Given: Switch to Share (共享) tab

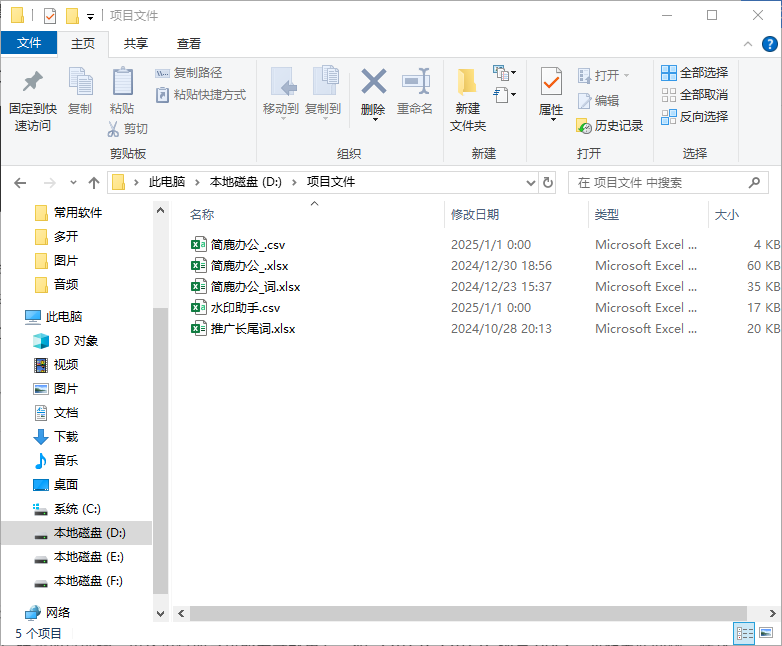Looking at the screenshot, I should pyautogui.click(x=136, y=44).
